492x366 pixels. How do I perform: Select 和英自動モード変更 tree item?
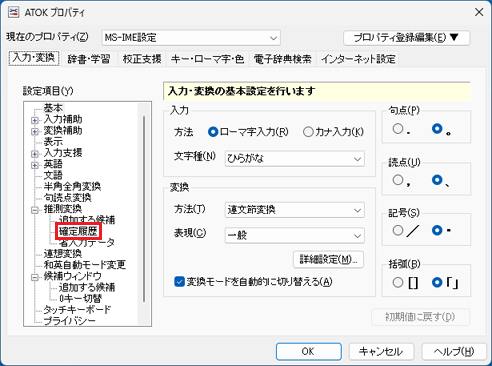[x=85, y=265]
